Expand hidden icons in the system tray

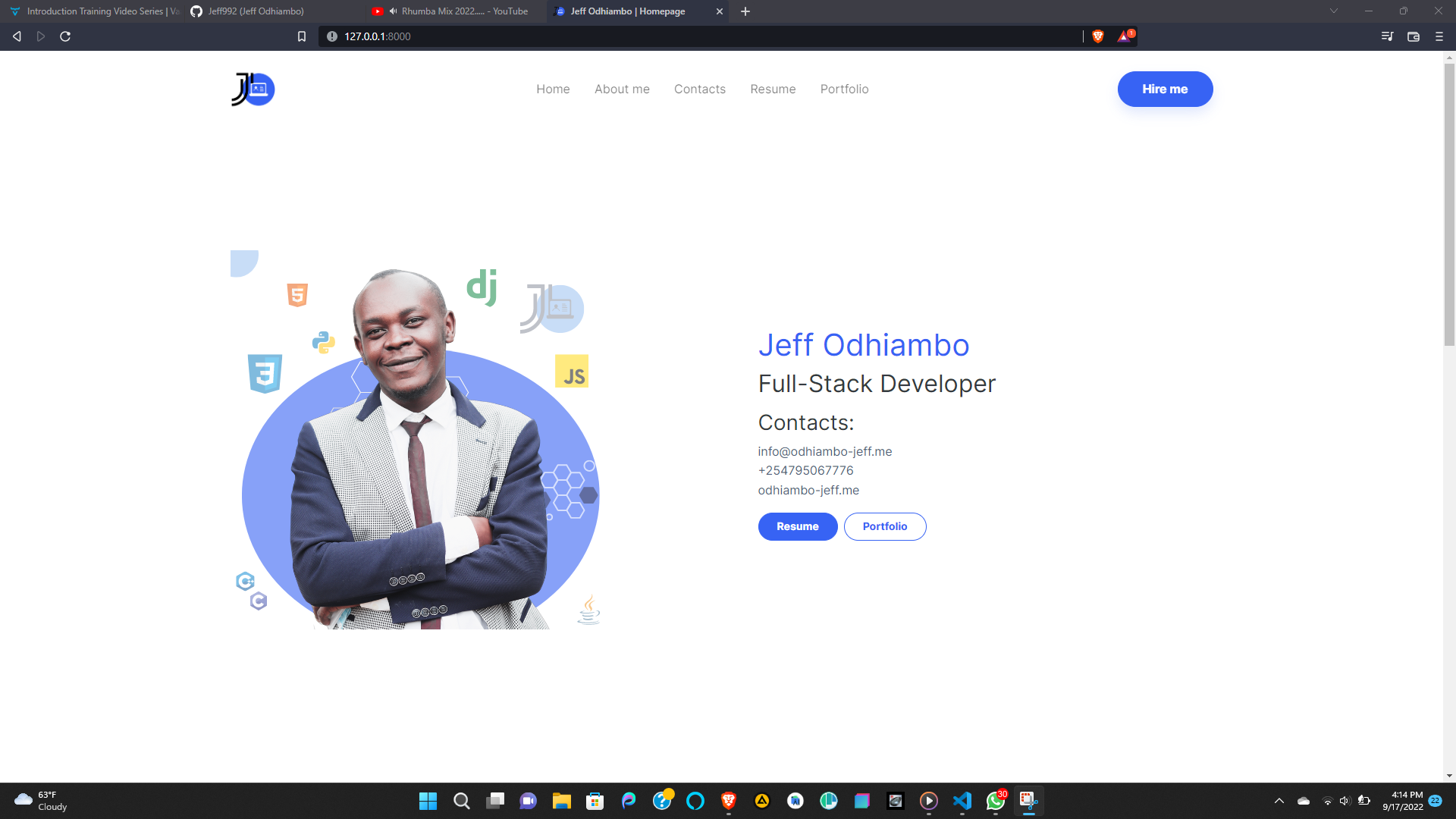(x=1279, y=801)
